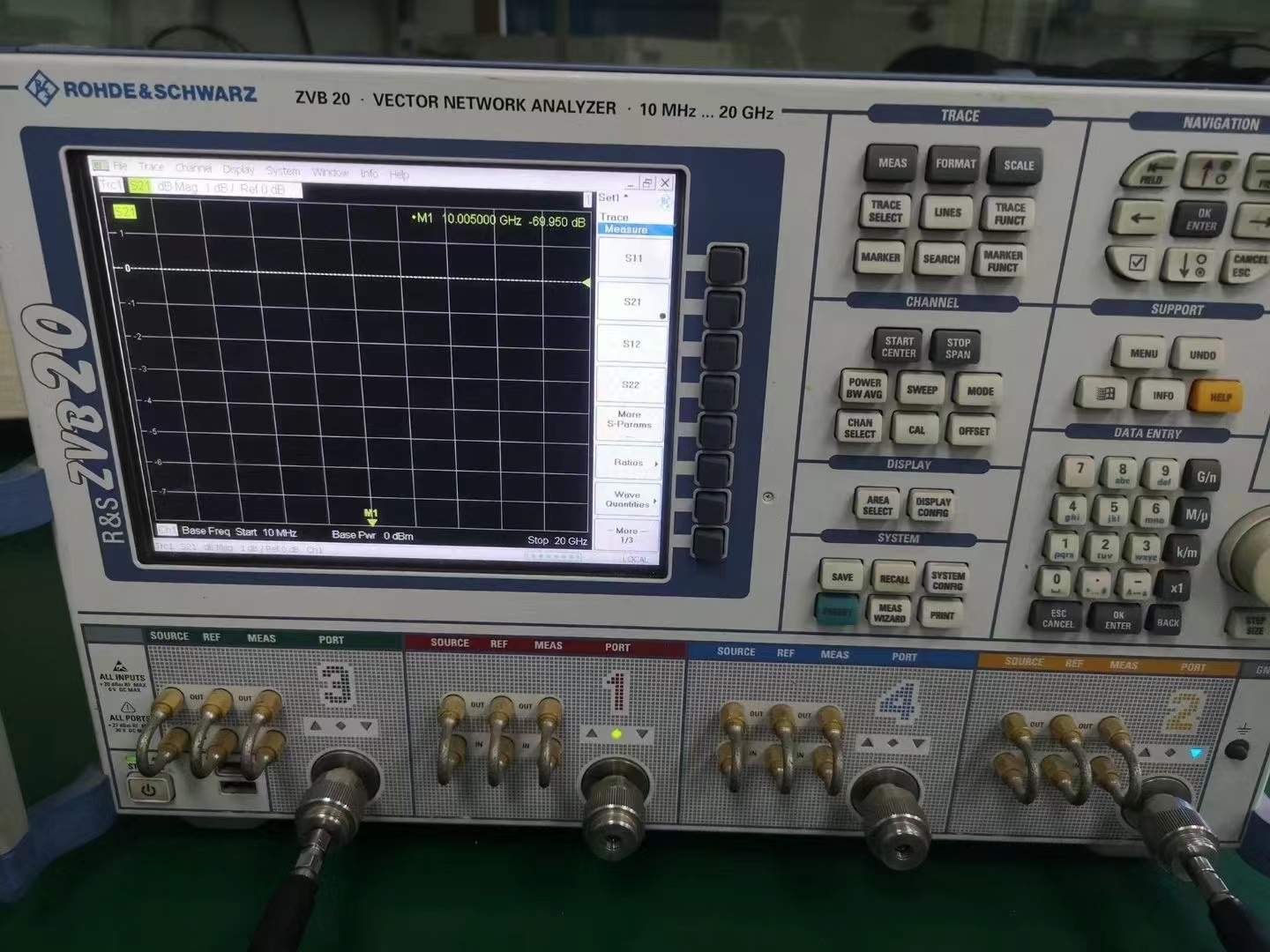This screenshot has width=1270, height=952.
Task: Open the Display menu on screen
Action: click(x=238, y=169)
